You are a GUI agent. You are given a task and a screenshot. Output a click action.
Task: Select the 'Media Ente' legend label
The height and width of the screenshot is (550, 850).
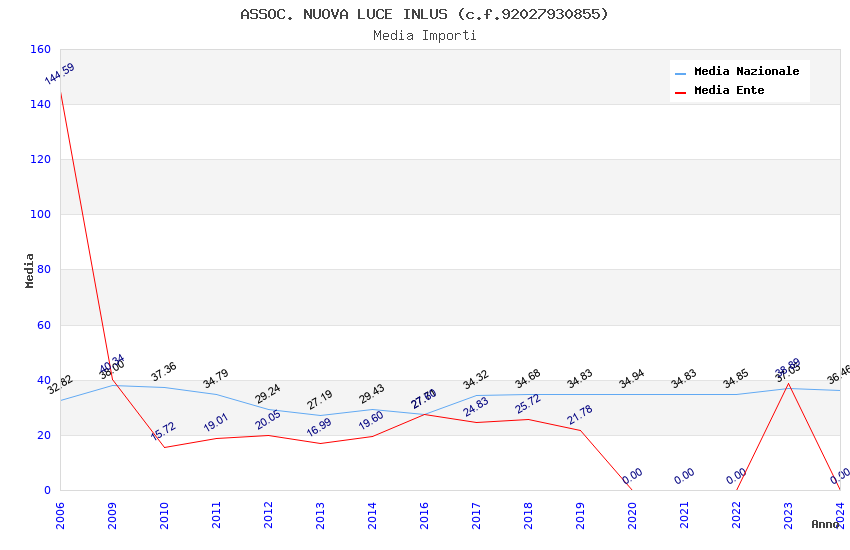click(729, 90)
